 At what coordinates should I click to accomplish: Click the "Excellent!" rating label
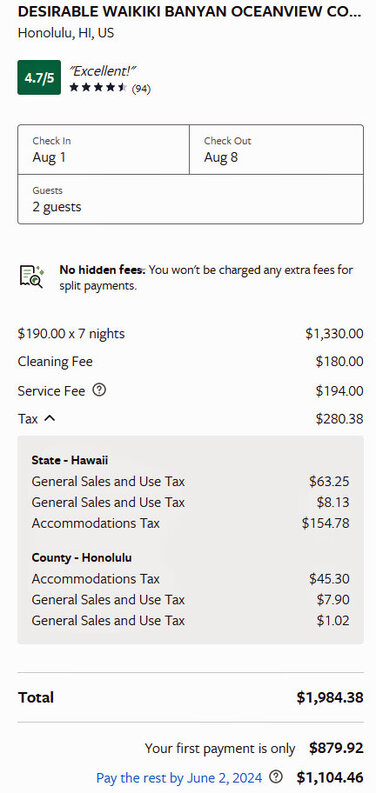pyautogui.click(x=103, y=71)
